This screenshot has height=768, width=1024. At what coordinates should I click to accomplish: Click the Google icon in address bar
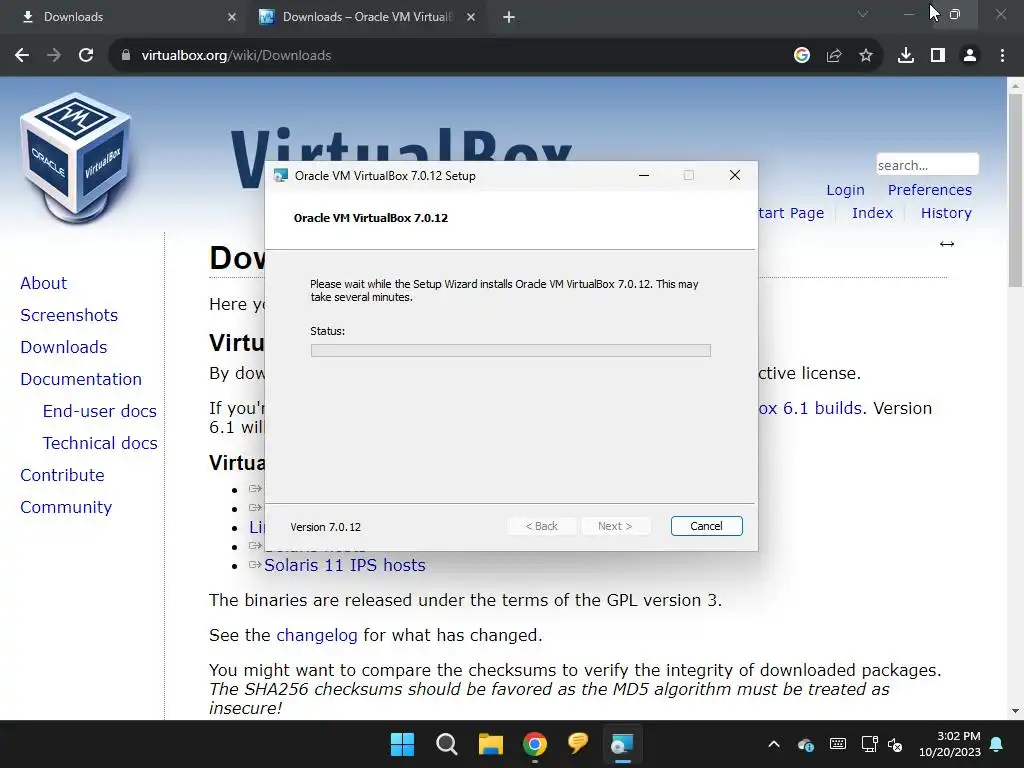pyautogui.click(x=802, y=56)
